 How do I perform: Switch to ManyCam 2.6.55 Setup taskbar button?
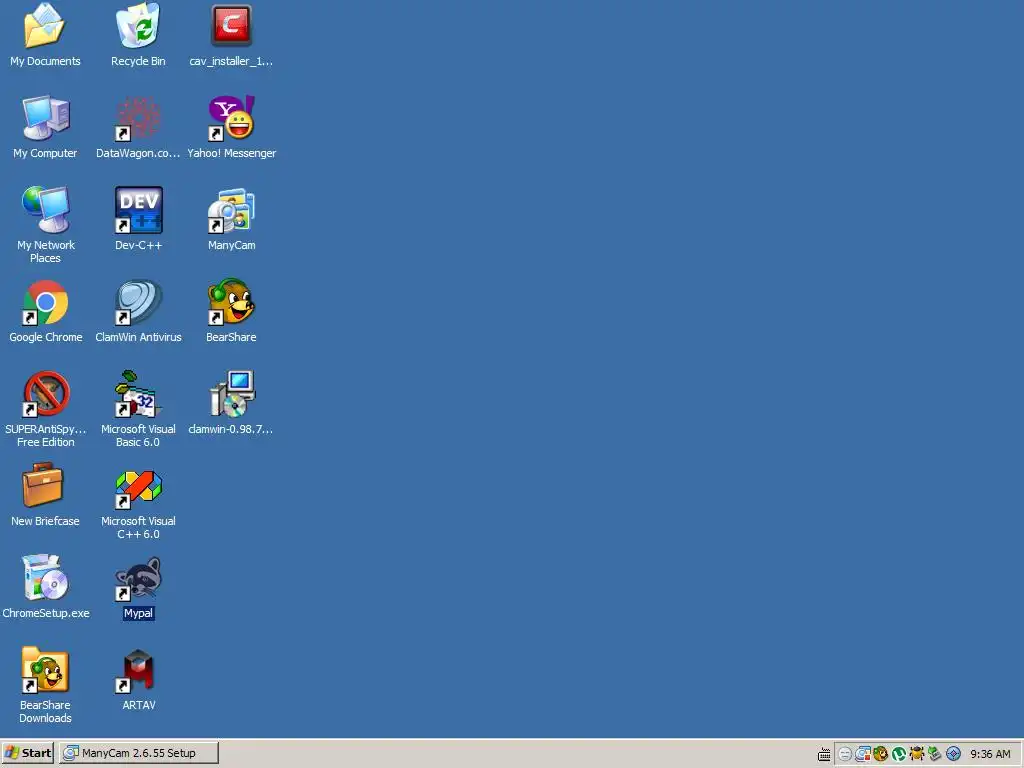click(x=138, y=753)
